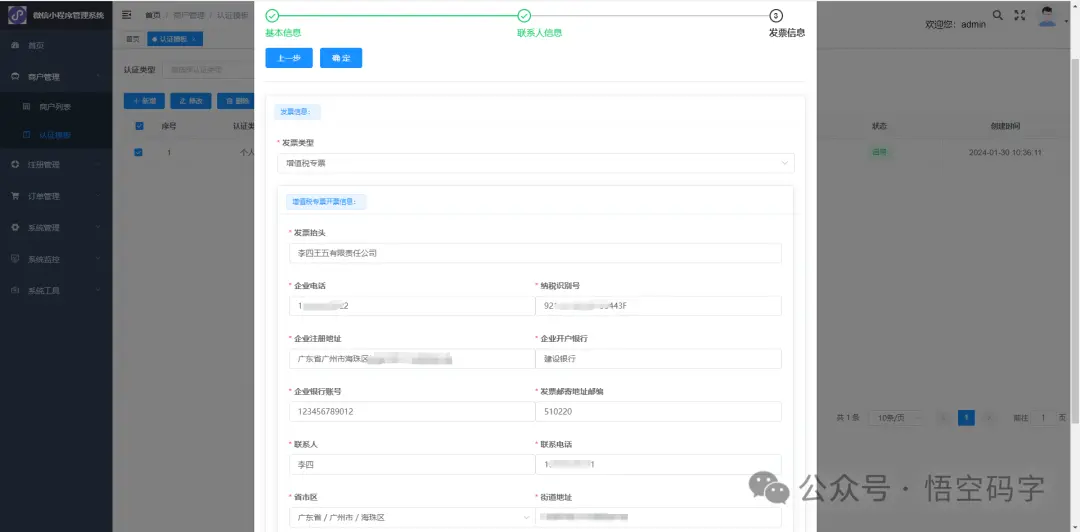Screen dimensions: 1080x532
Task: Open the 认证类型 filter select
Action: pyautogui.click(x=208, y=70)
